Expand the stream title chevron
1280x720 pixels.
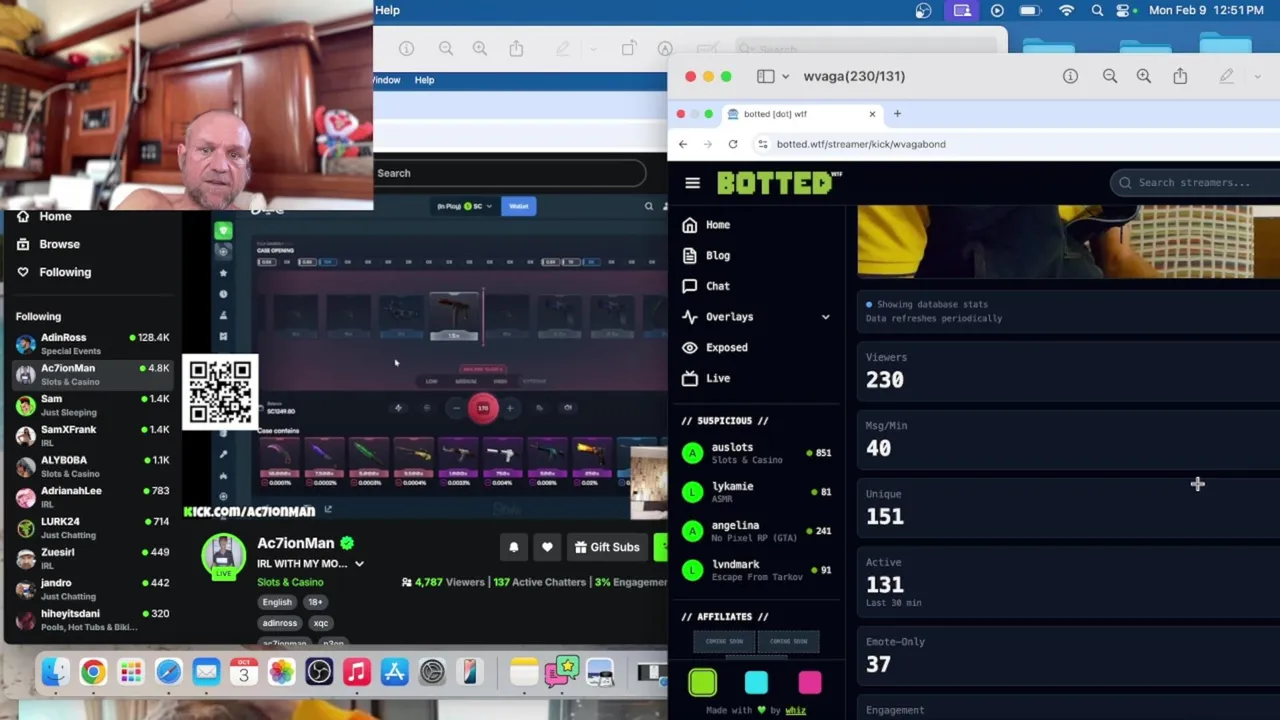(359, 564)
